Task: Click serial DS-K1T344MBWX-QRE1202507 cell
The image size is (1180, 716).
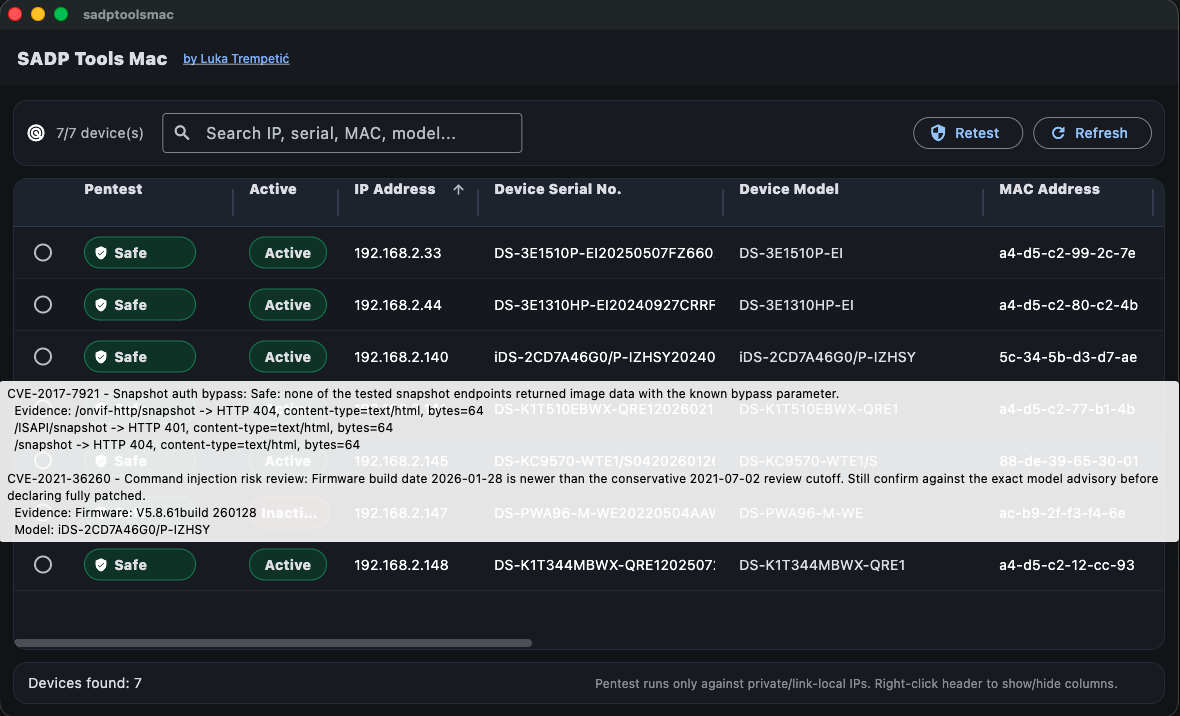Action: point(604,565)
